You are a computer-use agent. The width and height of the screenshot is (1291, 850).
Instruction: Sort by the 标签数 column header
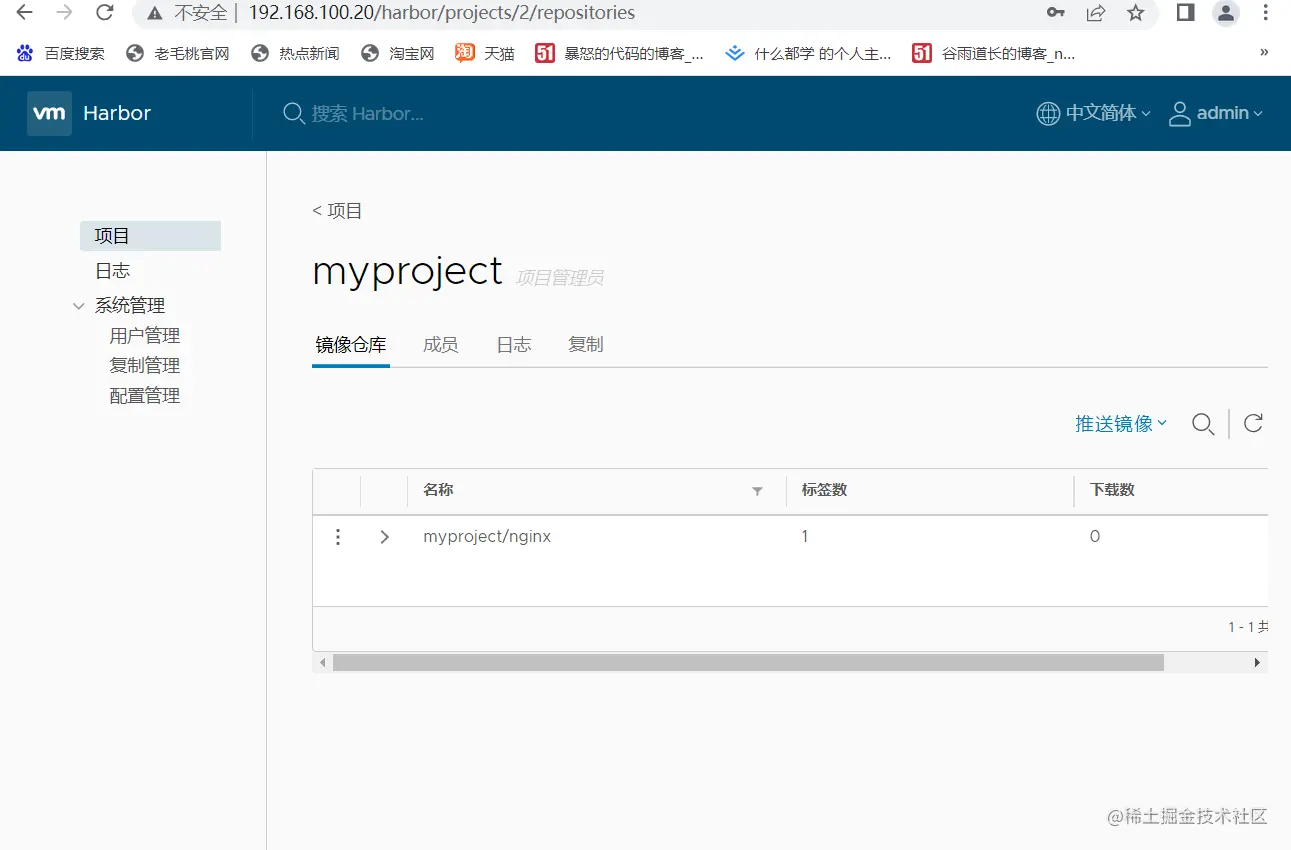(x=824, y=490)
